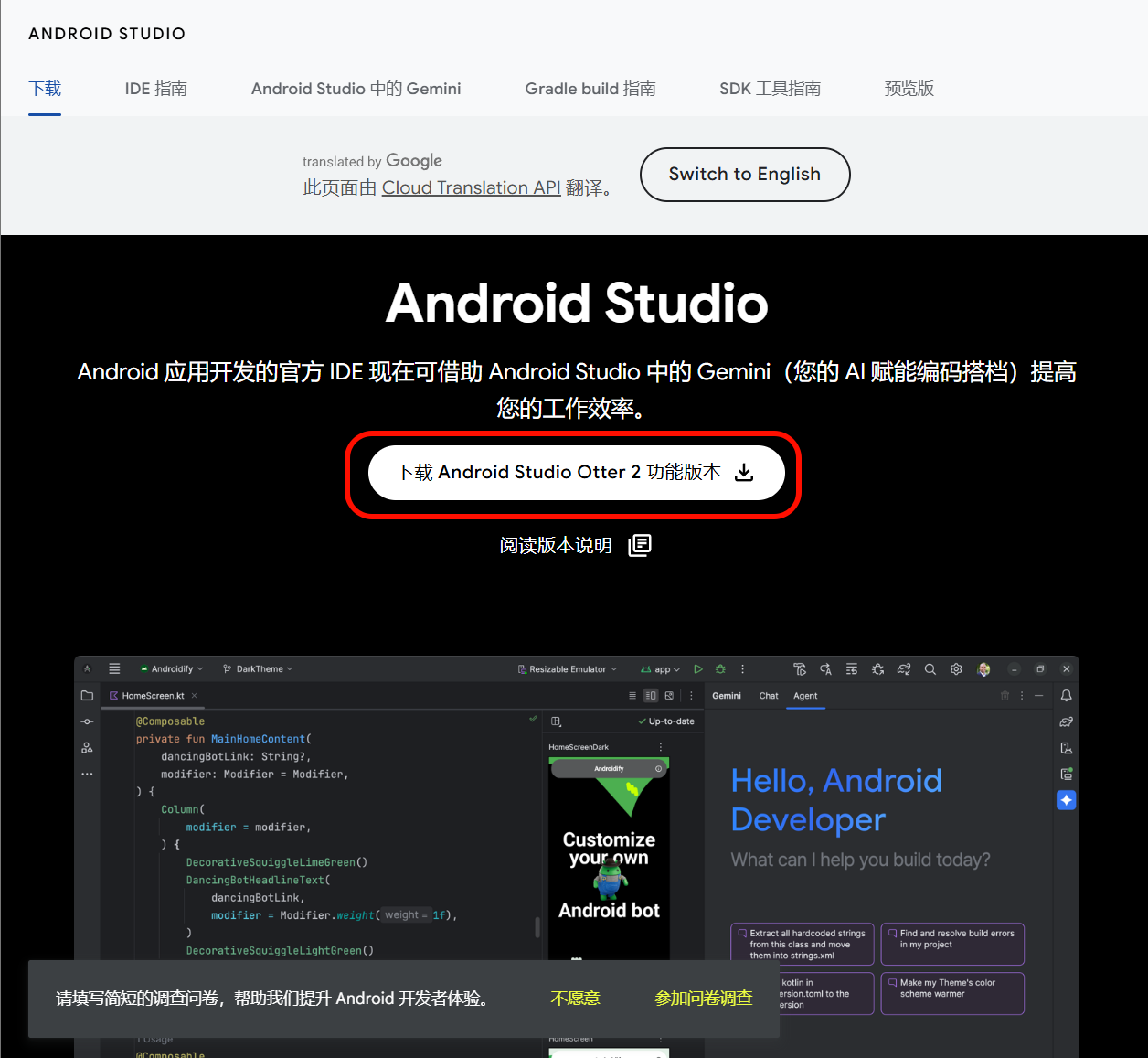This screenshot has width=1148, height=1058.
Task: Click the blue Gemini sparkle sidebar icon
Action: [x=1066, y=800]
